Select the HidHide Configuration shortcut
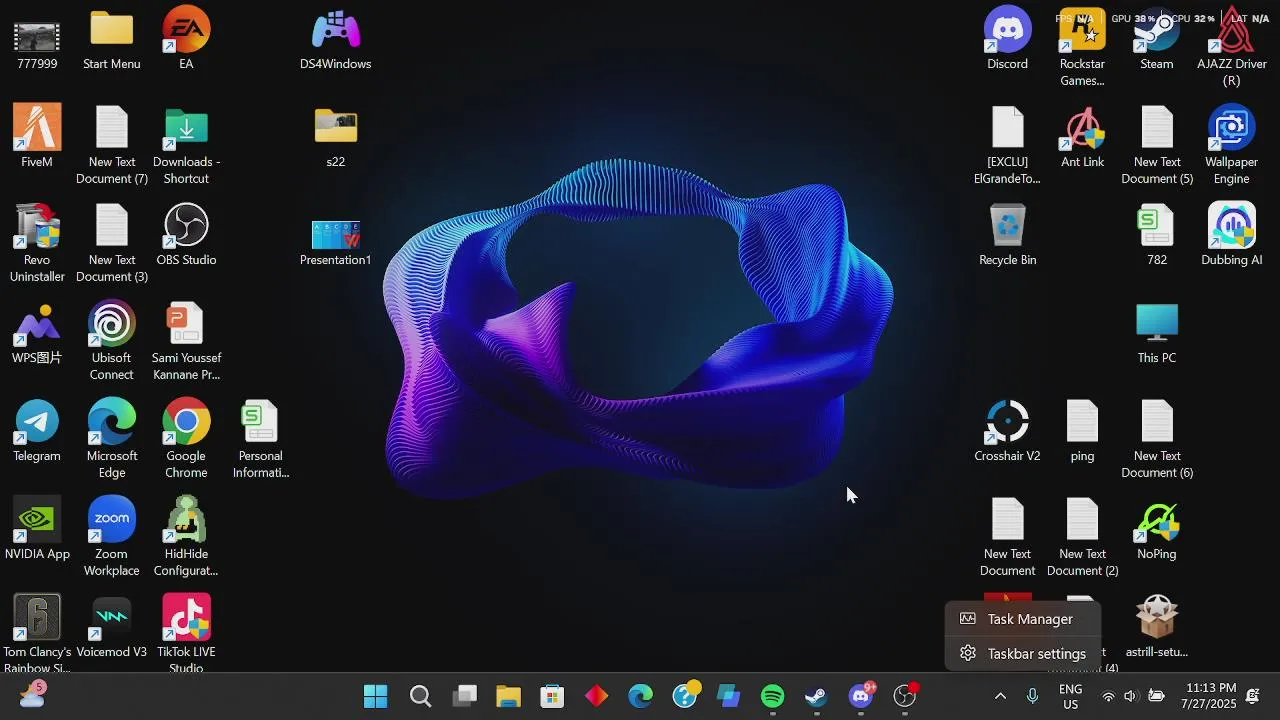Viewport: 1280px width, 720px height. pos(186,537)
